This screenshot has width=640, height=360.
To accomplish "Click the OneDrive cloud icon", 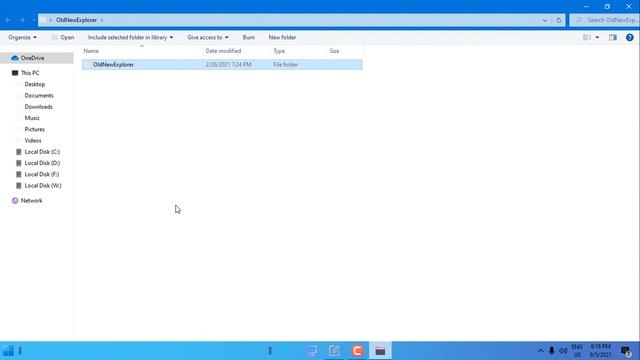I will coord(15,58).
